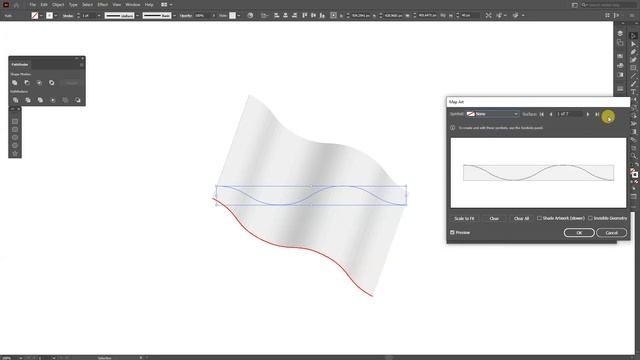
Task: Click the stroke color swatch in control bar
Action: [x=49, y=16]
